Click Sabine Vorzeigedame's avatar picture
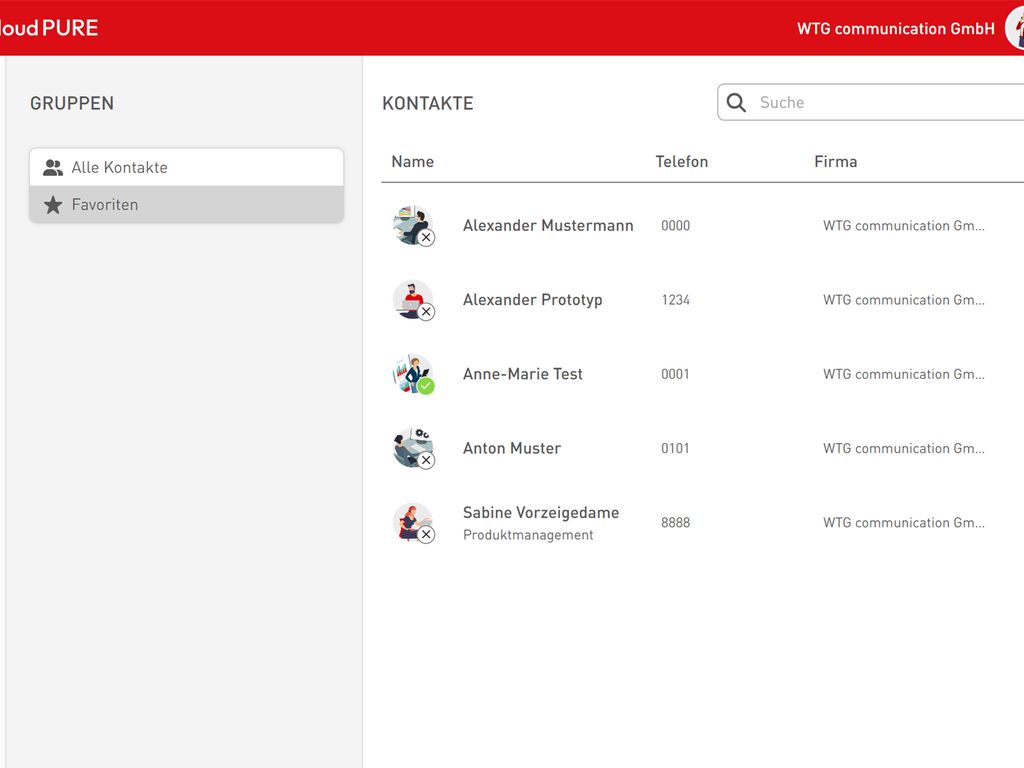The image size is (1024, 768). 412,522
